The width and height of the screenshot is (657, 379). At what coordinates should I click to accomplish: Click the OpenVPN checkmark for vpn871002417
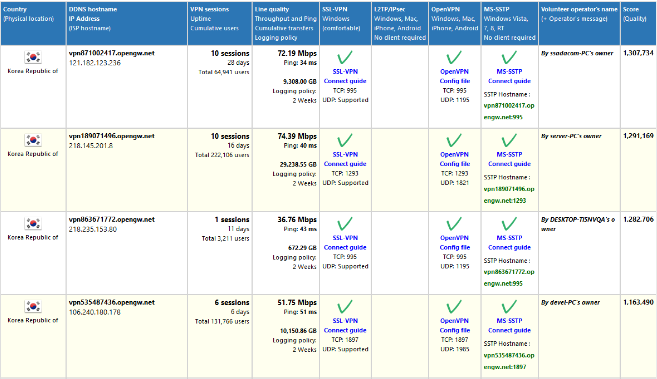[454, 58]
